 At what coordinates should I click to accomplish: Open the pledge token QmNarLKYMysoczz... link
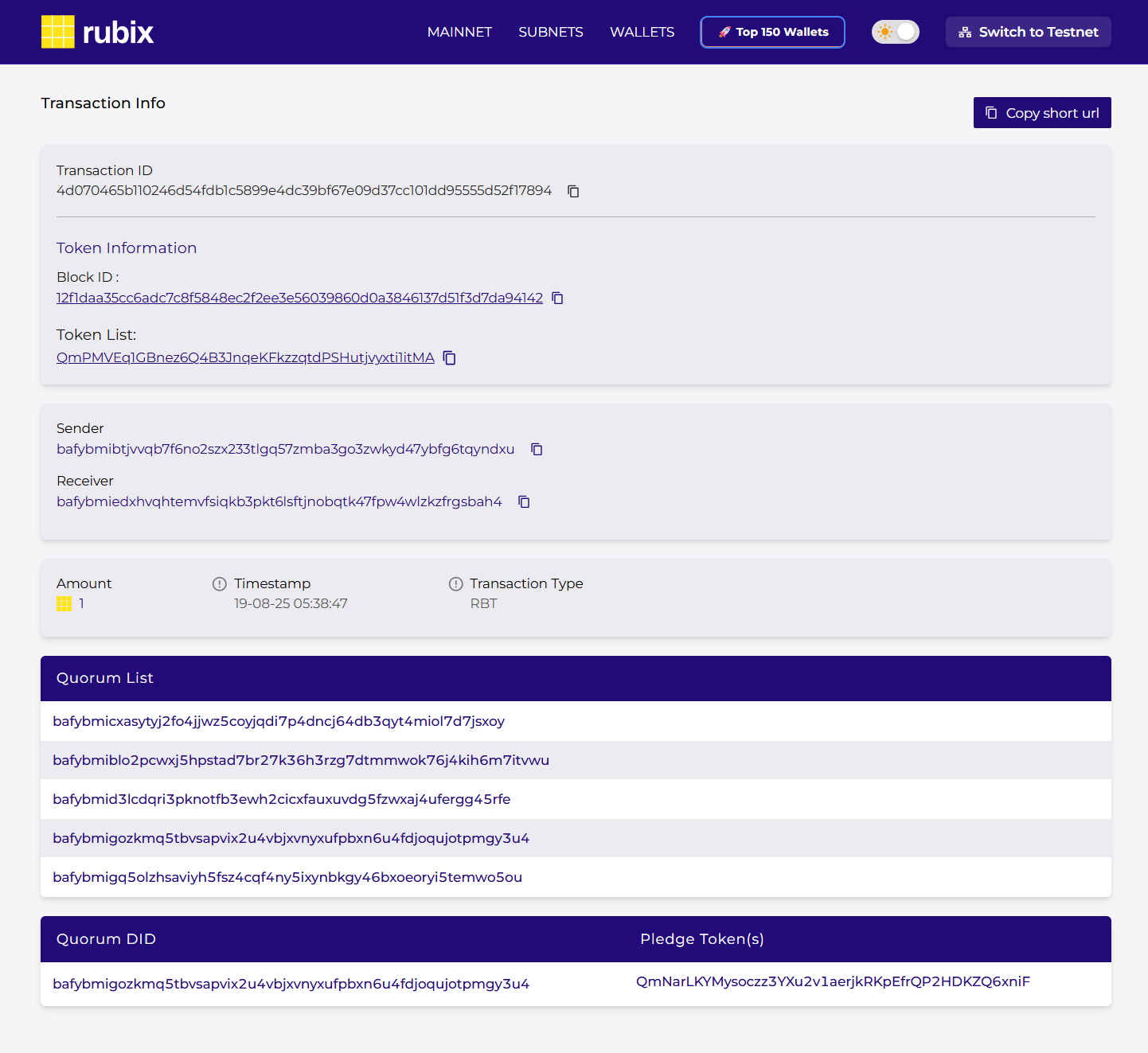(x=833, y=981)
